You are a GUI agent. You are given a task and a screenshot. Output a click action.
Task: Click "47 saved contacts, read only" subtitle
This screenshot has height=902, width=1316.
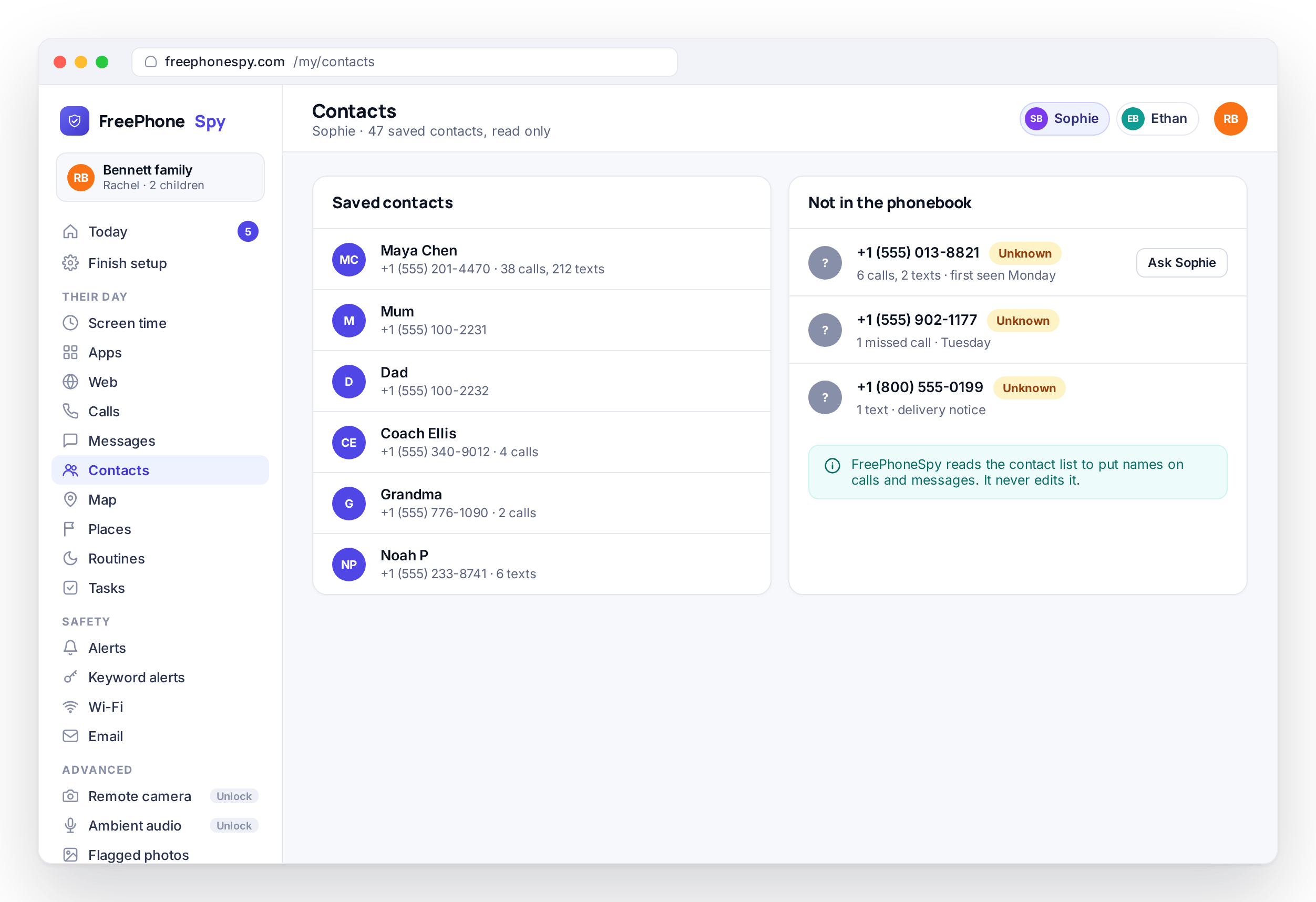click(459, 131)
